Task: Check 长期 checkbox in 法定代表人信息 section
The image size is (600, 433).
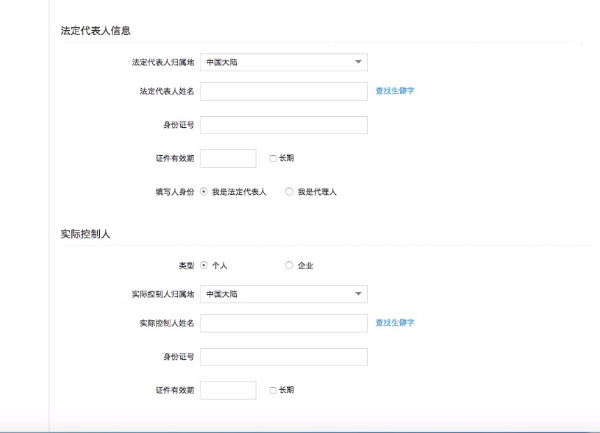Action: tap(273, 158)
